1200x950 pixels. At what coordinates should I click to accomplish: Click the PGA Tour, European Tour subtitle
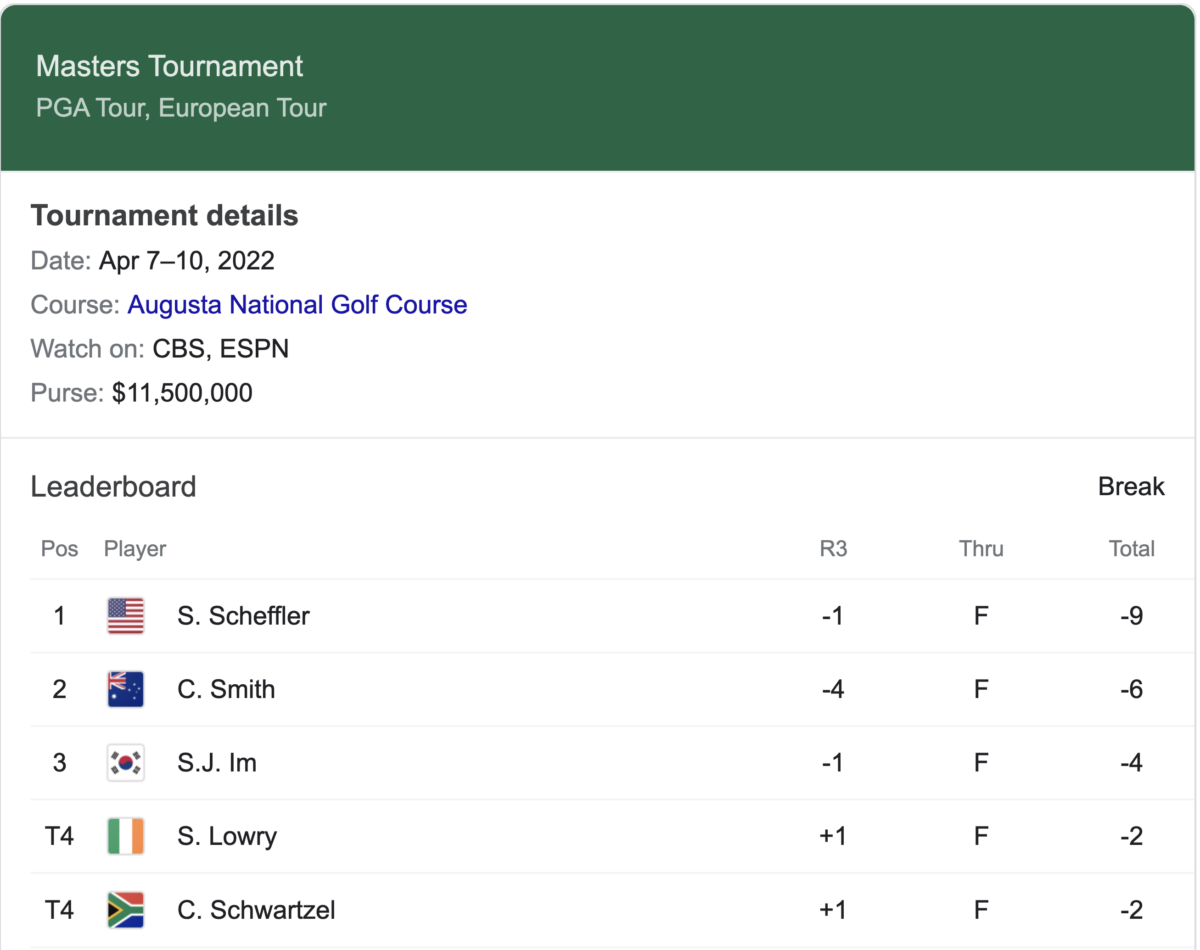pos(181,108)
